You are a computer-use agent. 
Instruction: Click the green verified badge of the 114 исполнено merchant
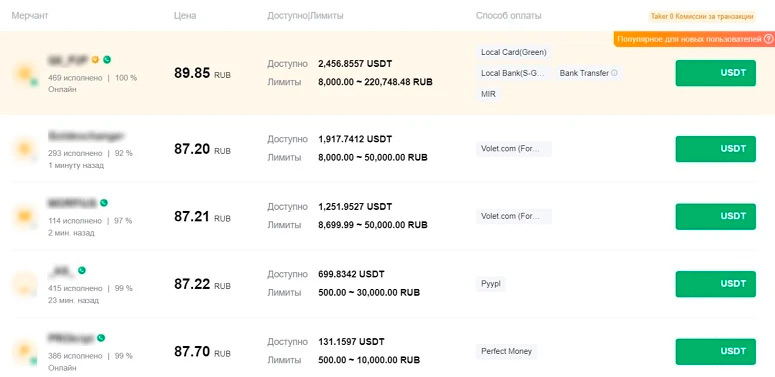click(x=104, y=203)
